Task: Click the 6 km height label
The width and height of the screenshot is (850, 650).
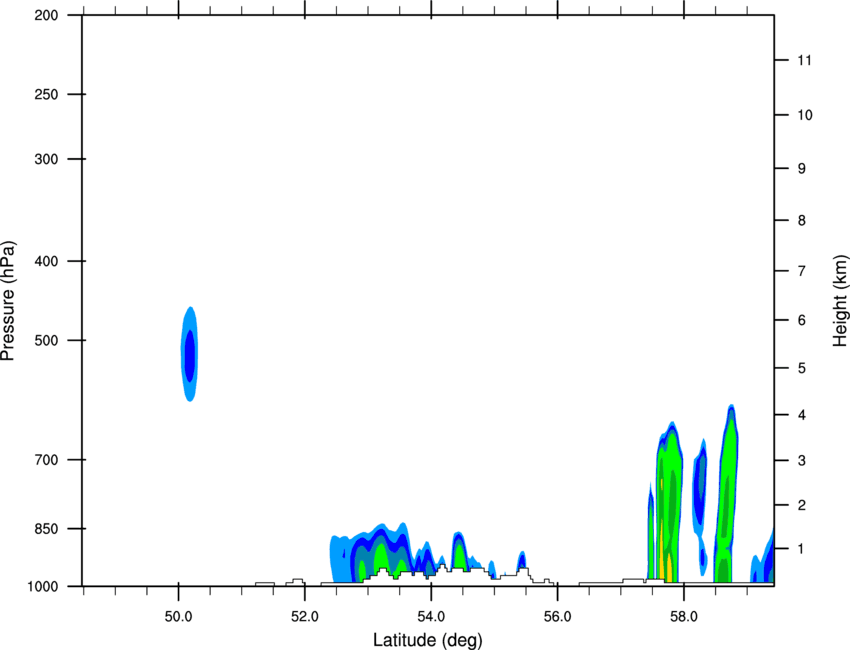Action: click(801, 320)
